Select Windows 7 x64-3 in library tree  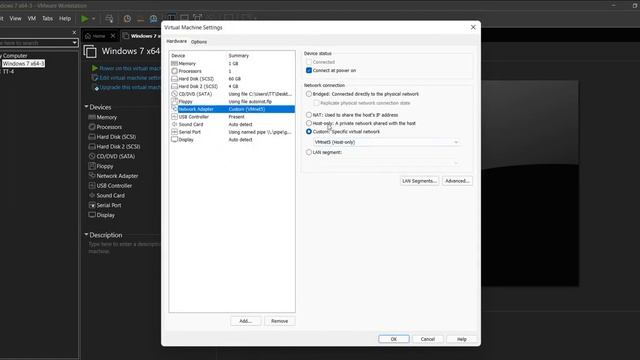coord(23,64)
